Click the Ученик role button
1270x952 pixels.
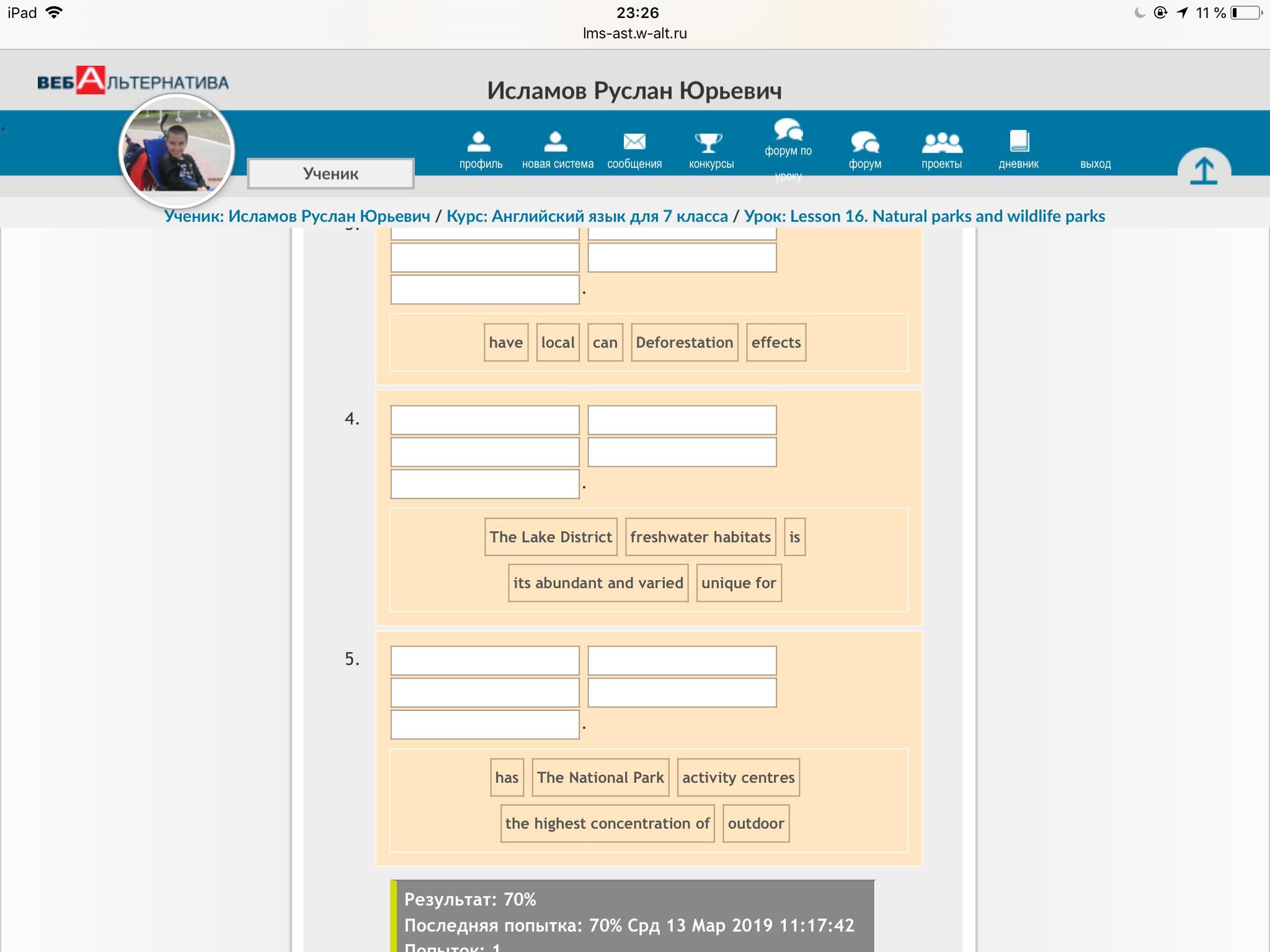click(x=331, y=174)
